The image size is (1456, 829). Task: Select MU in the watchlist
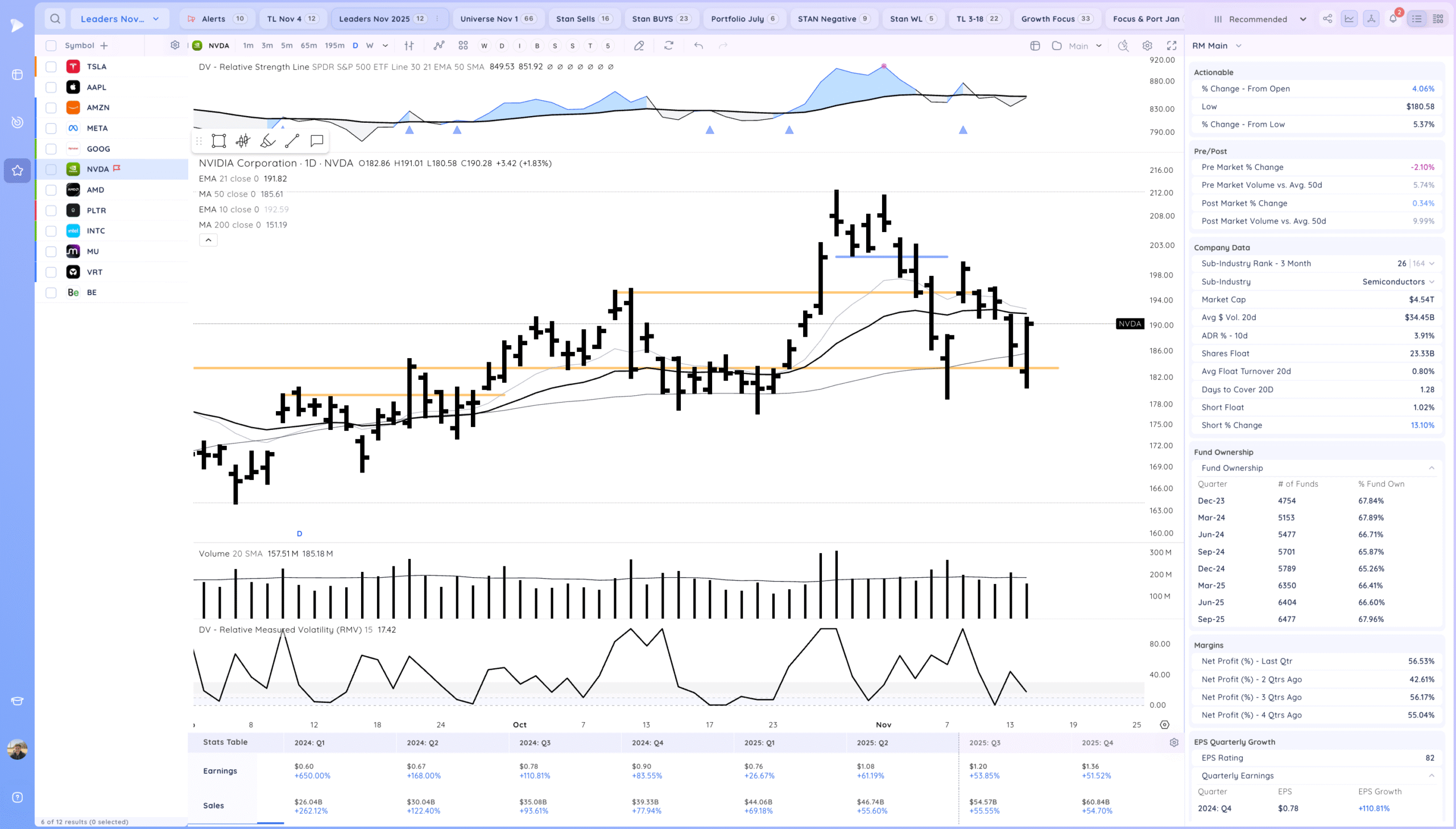tap(93, 252)
